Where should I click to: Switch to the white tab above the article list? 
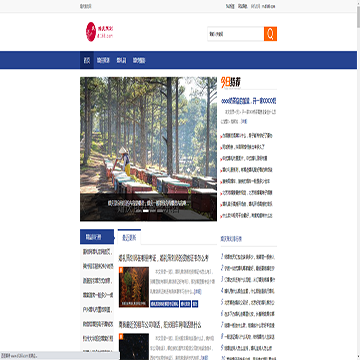(x=129, y=237)
